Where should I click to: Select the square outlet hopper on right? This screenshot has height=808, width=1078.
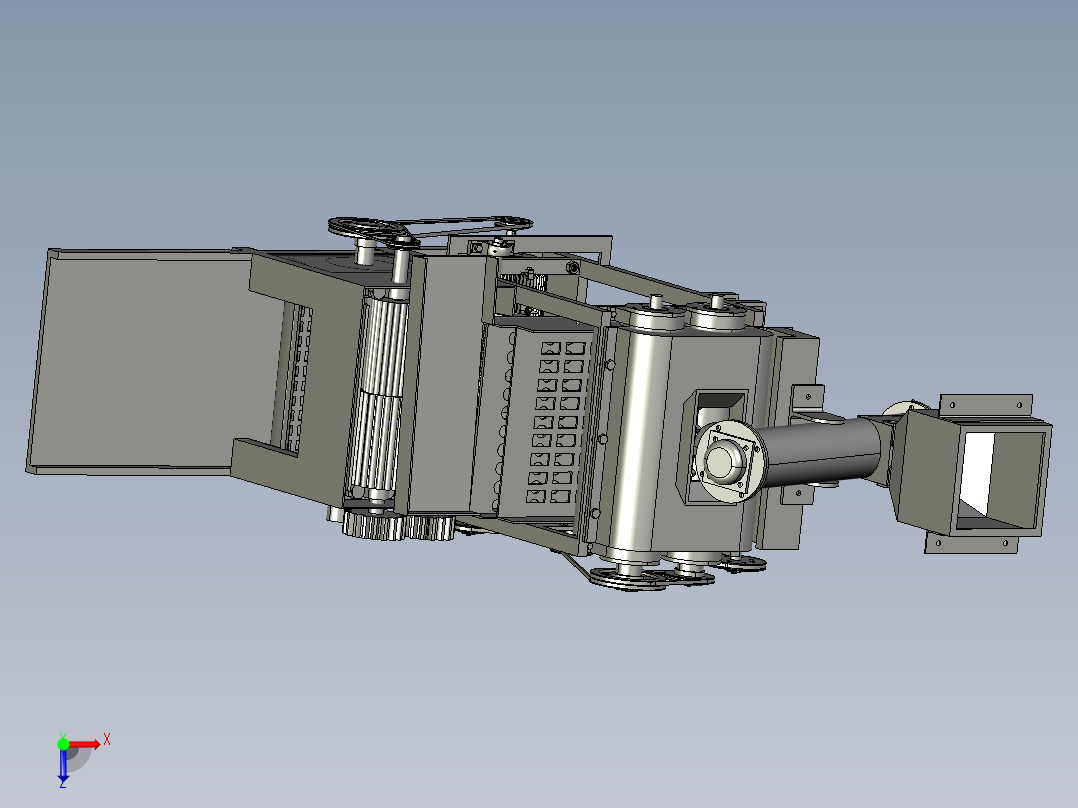pos(971,474)
